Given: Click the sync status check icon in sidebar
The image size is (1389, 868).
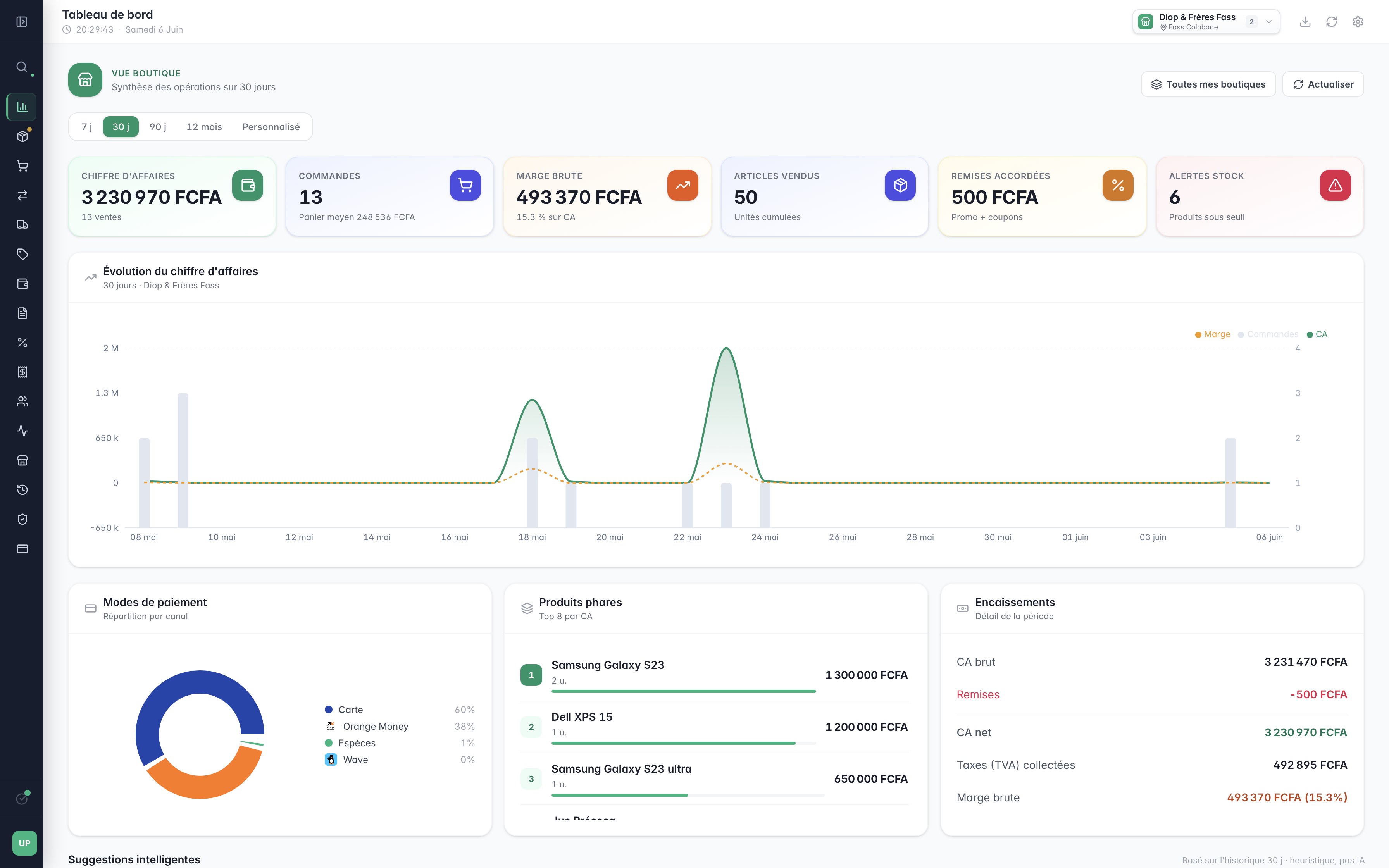Looking at the screenshot, I should [x=22, y=799].
